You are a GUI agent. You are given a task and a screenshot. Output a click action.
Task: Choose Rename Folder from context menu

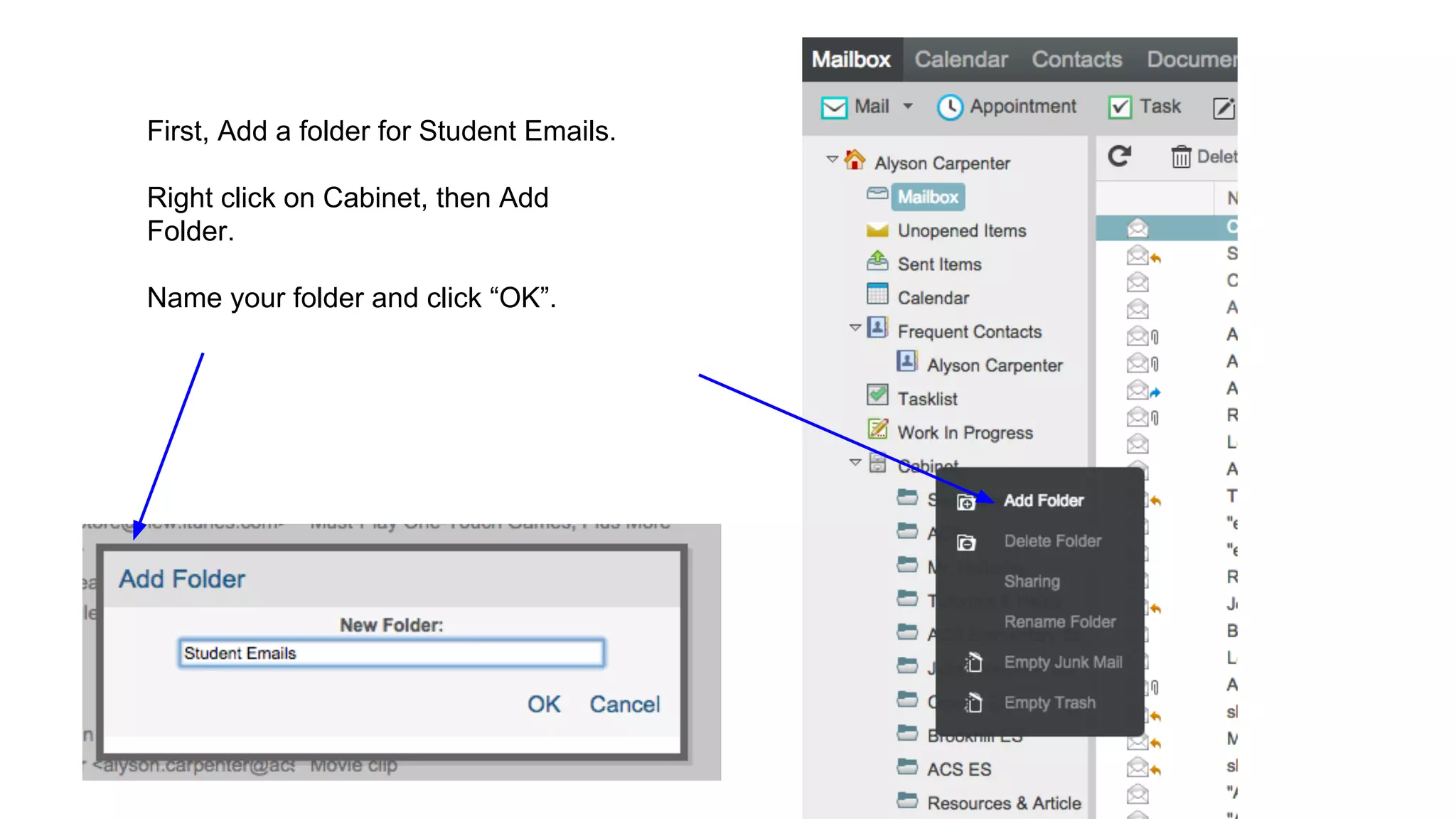[1059, 622]
